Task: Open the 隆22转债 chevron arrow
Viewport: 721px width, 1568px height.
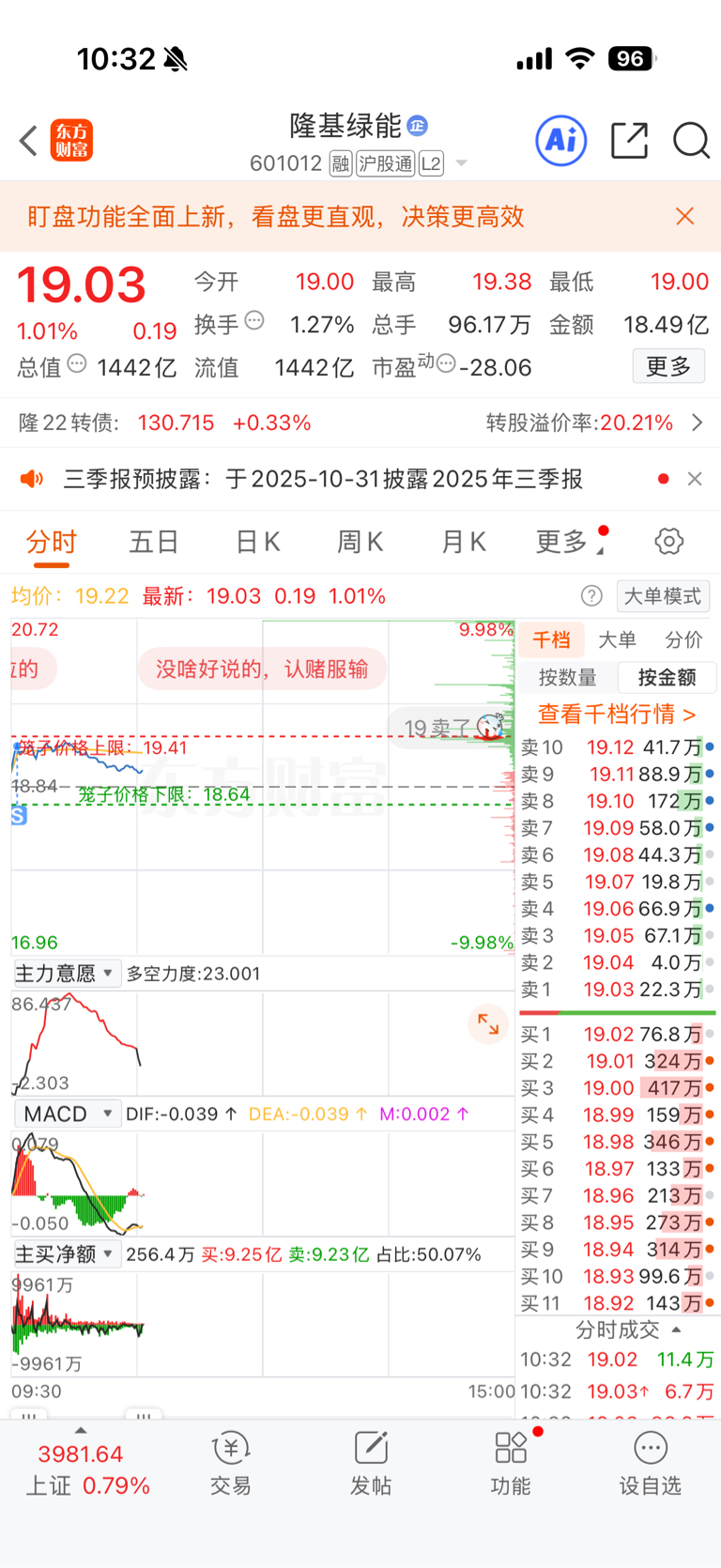Action: pos(697,423)
